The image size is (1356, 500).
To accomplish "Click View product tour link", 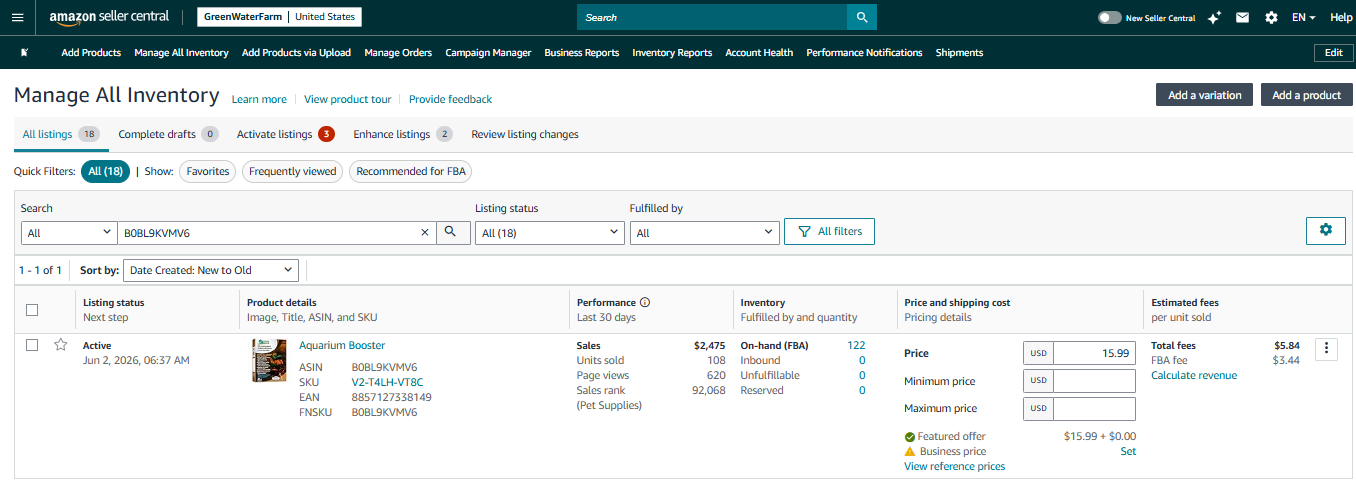I will point(347,99).
